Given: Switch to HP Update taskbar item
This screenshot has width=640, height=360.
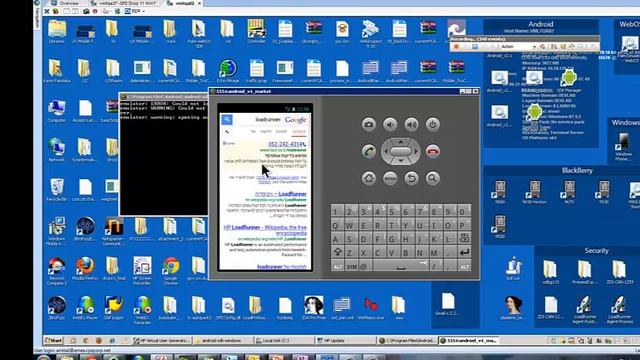Looking at the screenshot, I should point(345,340).
